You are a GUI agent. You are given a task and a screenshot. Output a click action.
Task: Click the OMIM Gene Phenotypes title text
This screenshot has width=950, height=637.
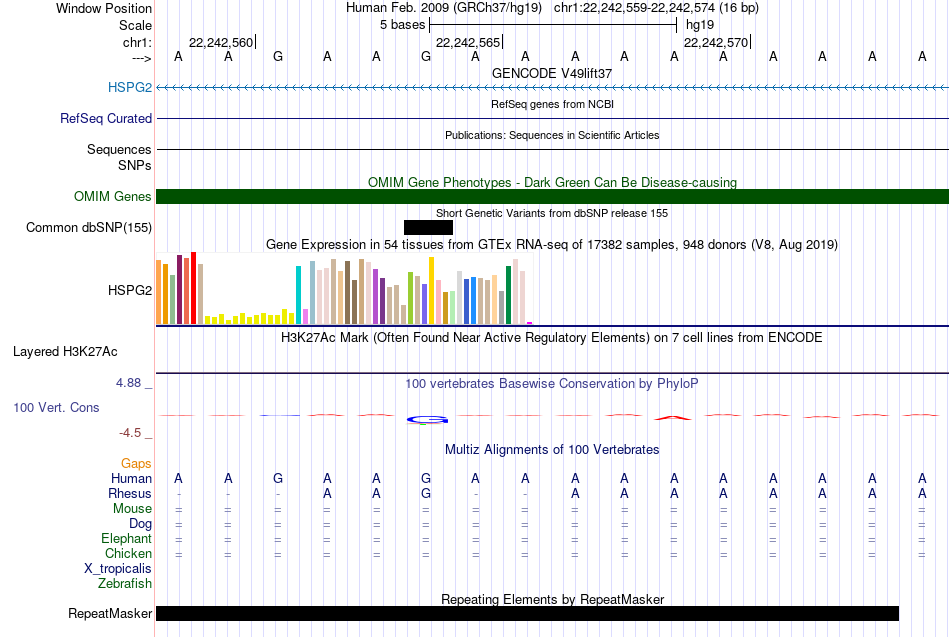552,182
